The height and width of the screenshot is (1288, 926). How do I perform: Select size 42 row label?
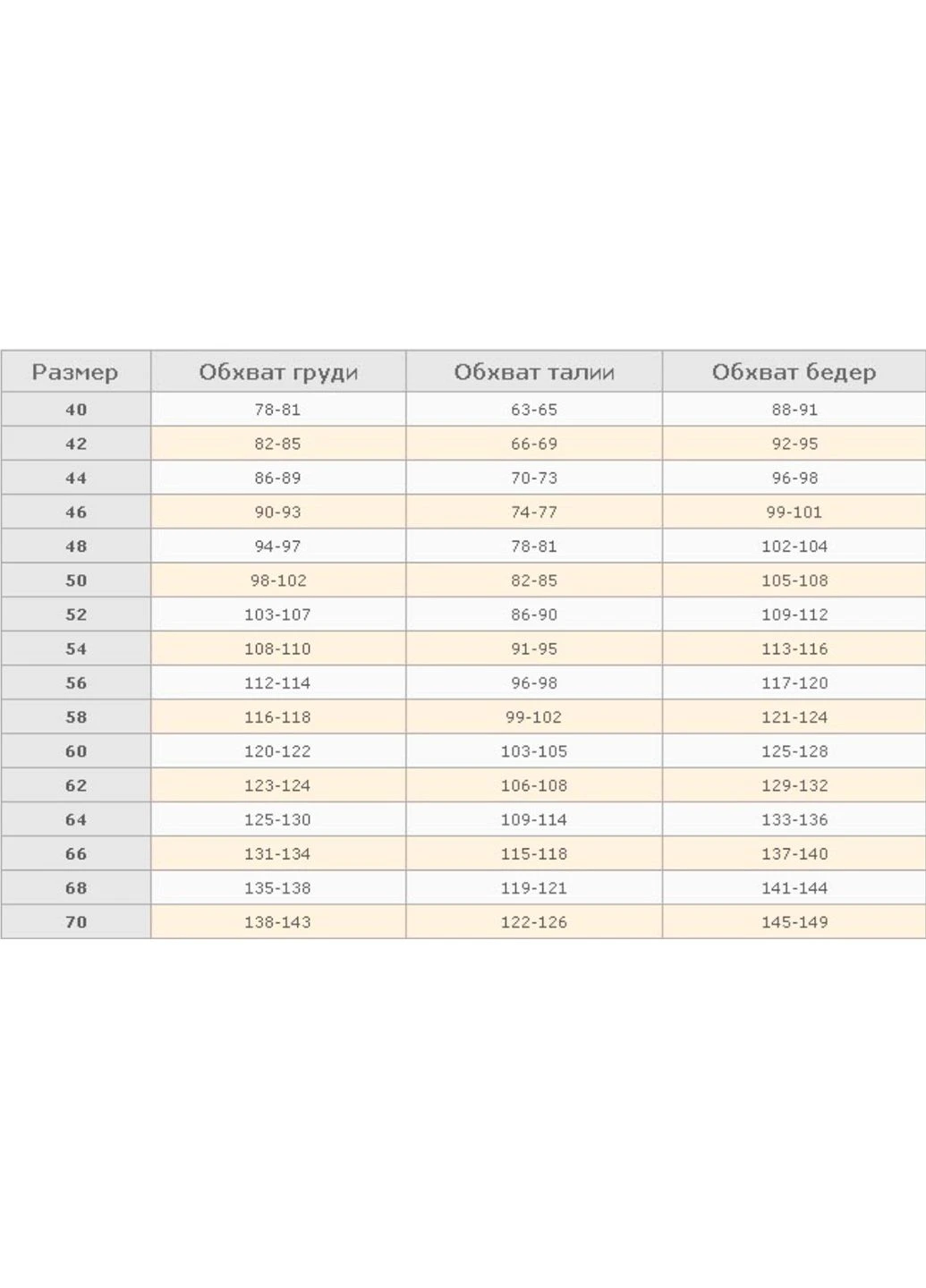click(76, 444)
